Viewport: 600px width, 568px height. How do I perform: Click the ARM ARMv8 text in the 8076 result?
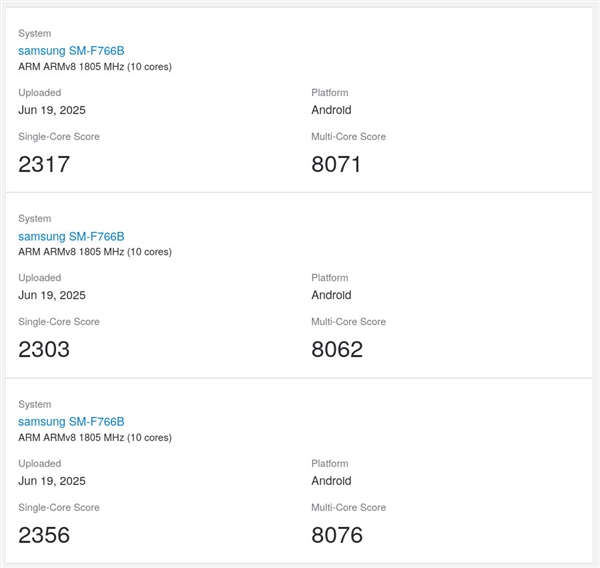point(94,437)
